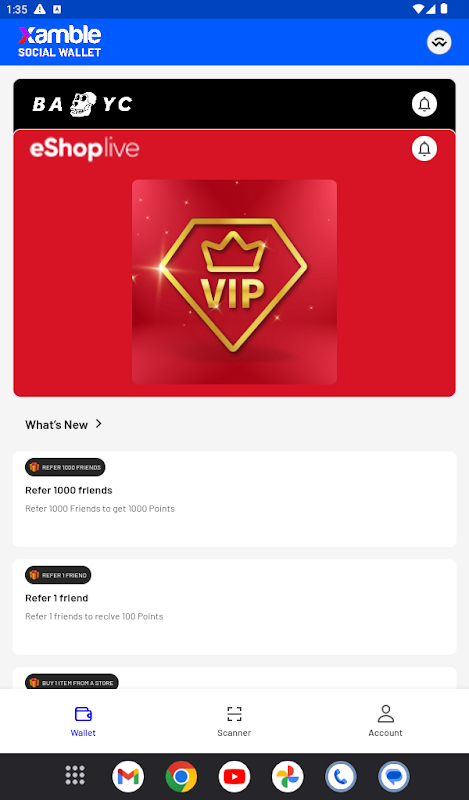Launch Gmail from the dock
Viewport: 469px width, 800px height.
(128, 776)
